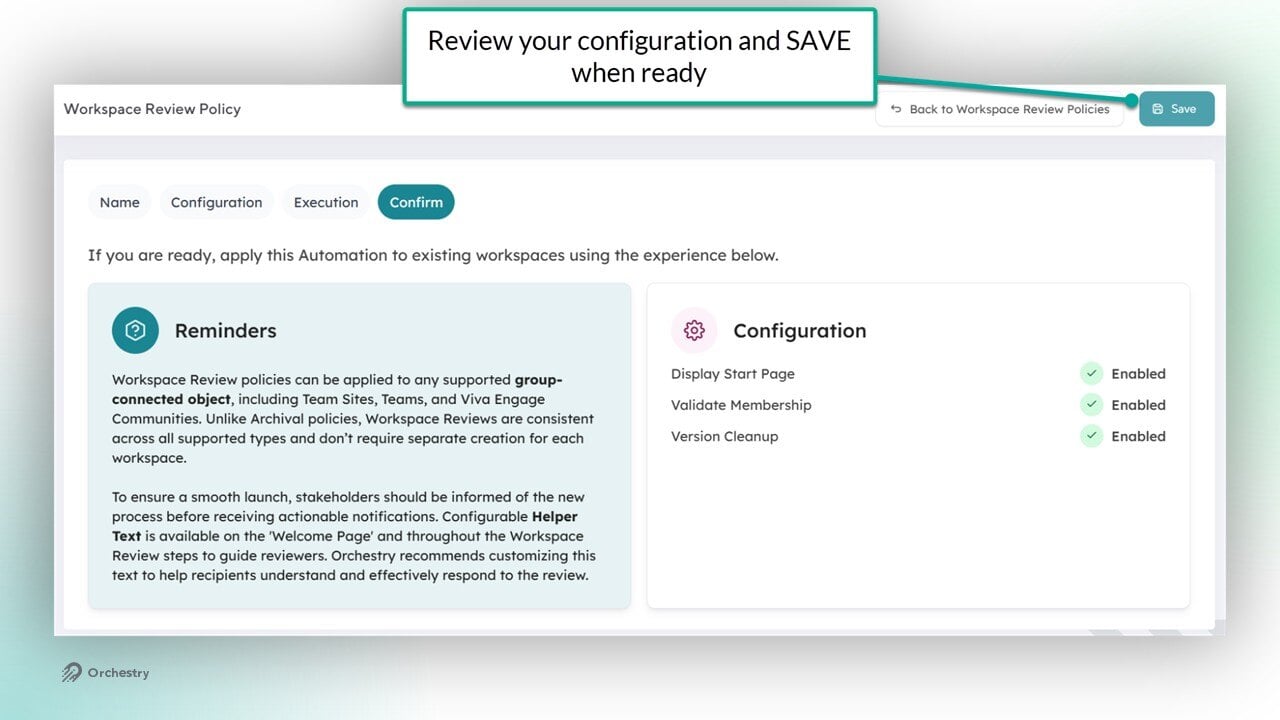Image resolution: width=1280 pixels, height=720 pixels.
Task: Click the Confirm tab
Action: (x=416, y=202)
